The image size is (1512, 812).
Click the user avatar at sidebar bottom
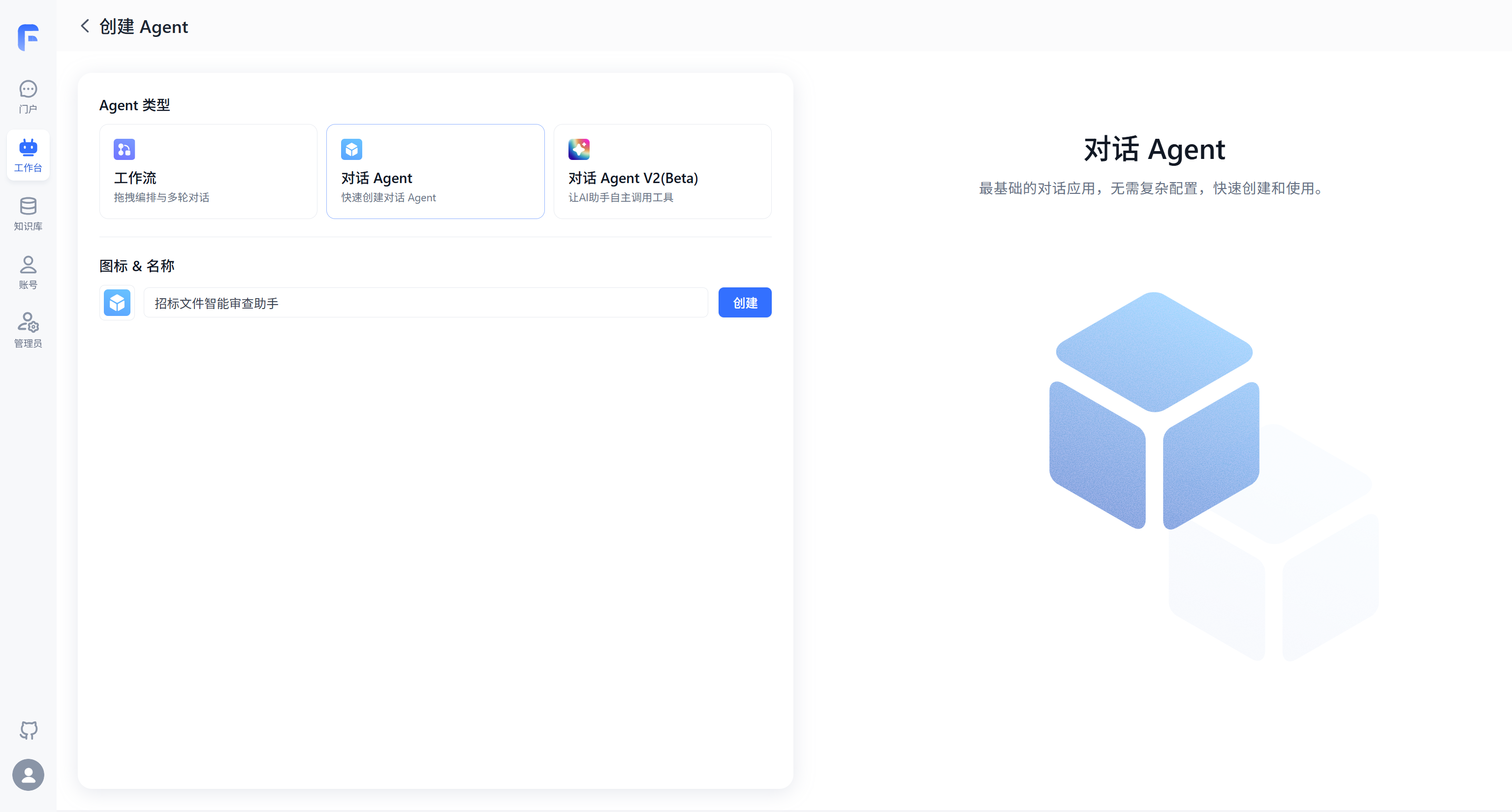(28, 775)
